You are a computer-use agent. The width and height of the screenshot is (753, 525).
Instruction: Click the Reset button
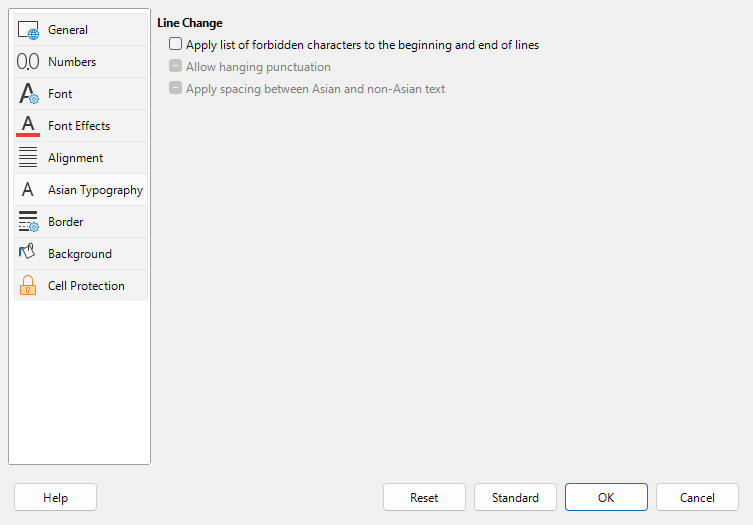(x=424, y=497)
